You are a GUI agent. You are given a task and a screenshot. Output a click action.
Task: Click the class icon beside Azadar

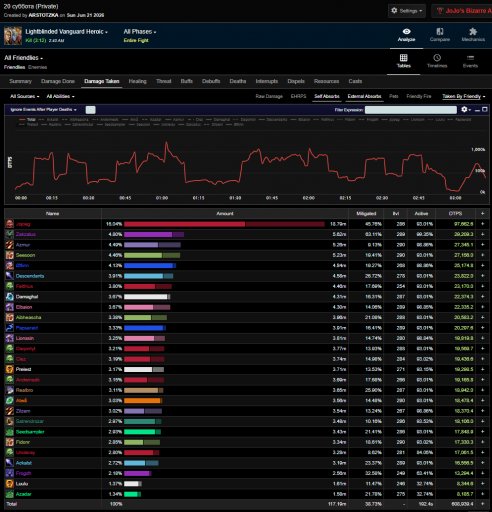pyautogui.click(x=10, y=494)
